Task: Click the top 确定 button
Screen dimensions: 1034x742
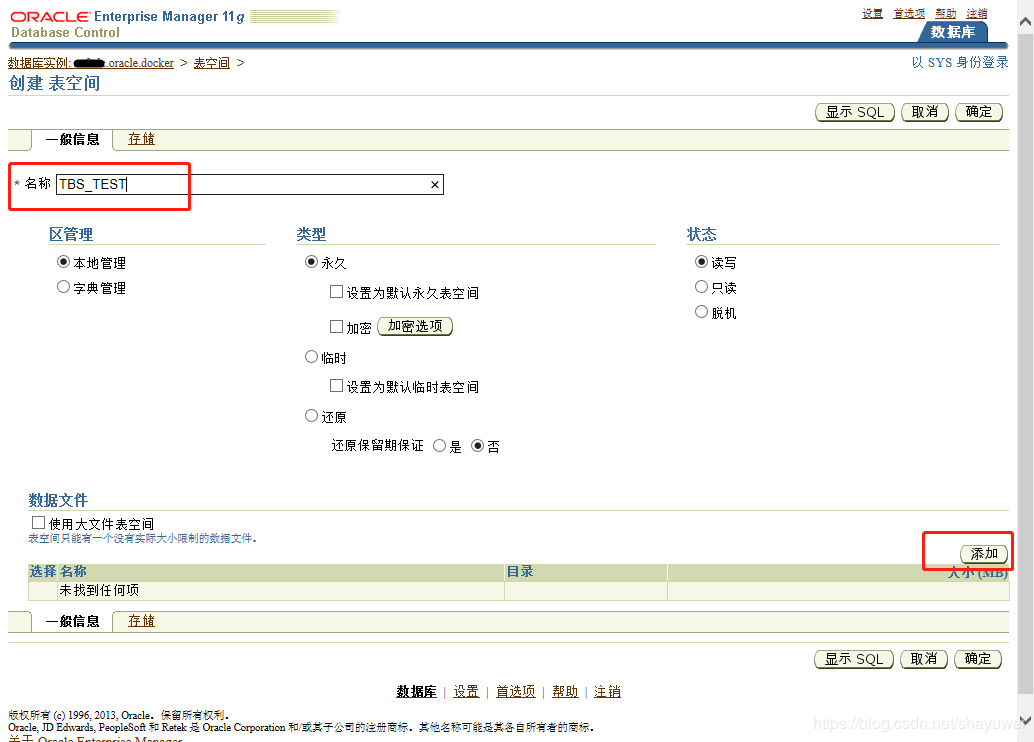Action: [x=979, y=112]
